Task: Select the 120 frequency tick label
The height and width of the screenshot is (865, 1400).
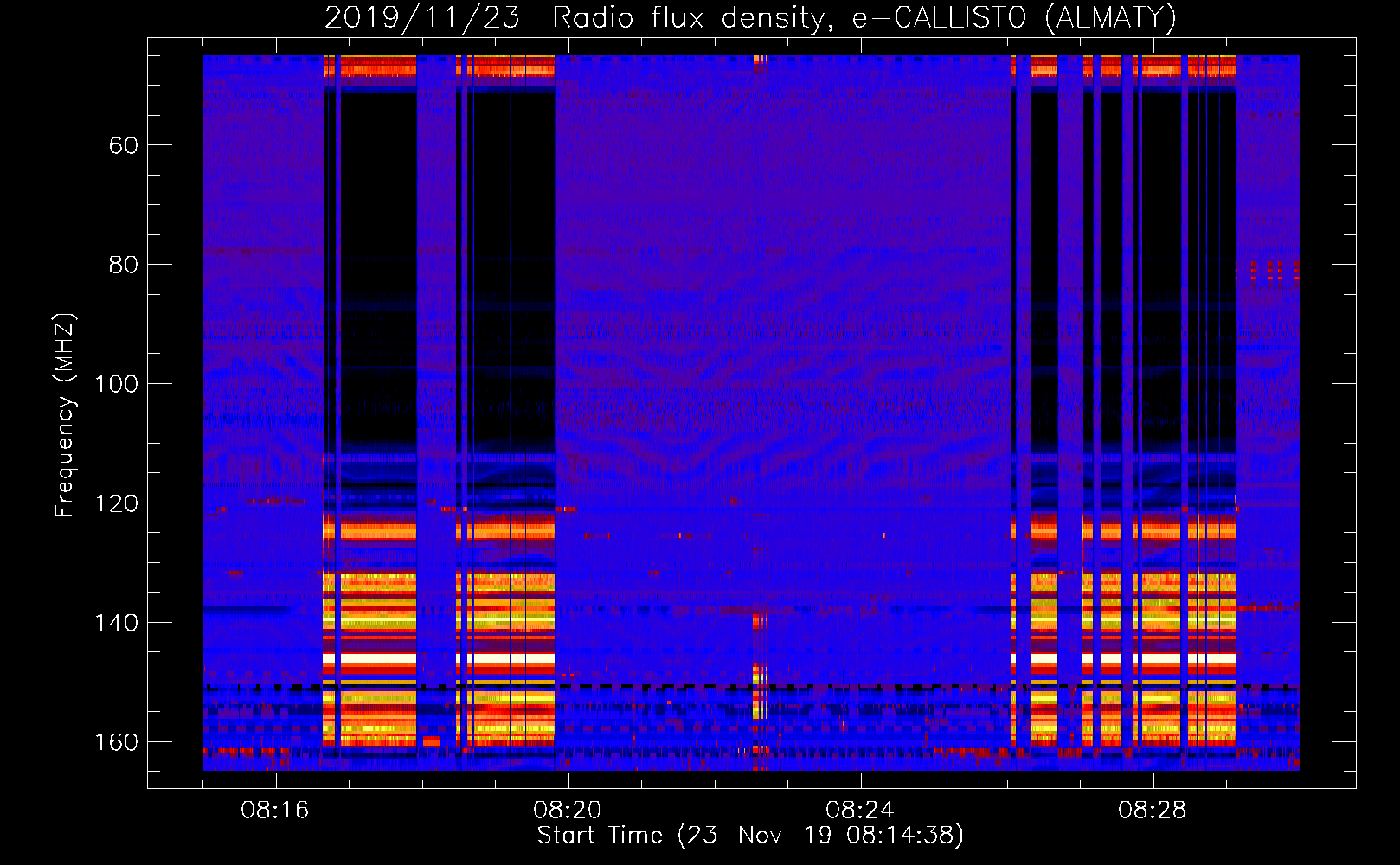Action: (116, 503)
